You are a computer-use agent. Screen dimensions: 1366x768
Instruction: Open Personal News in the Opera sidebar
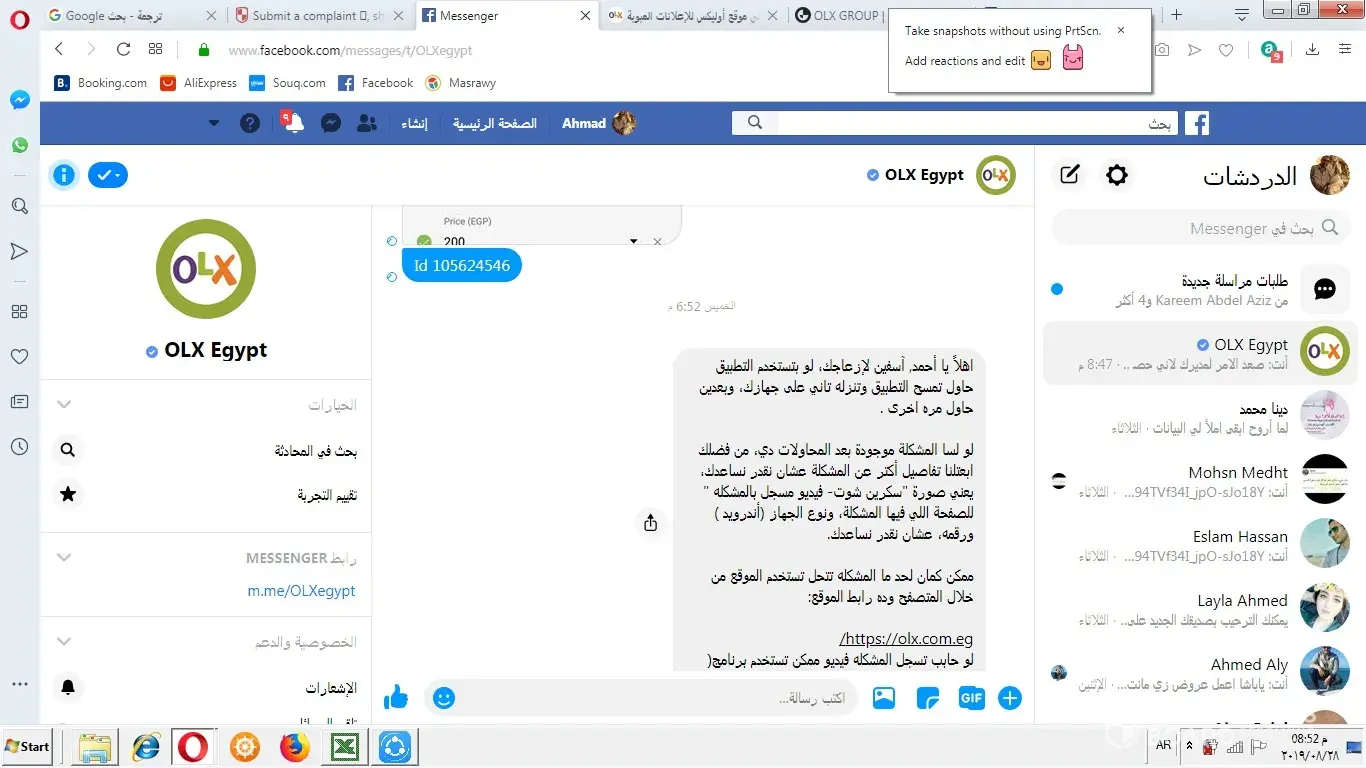pyautogui.click(x=20, y=402)
